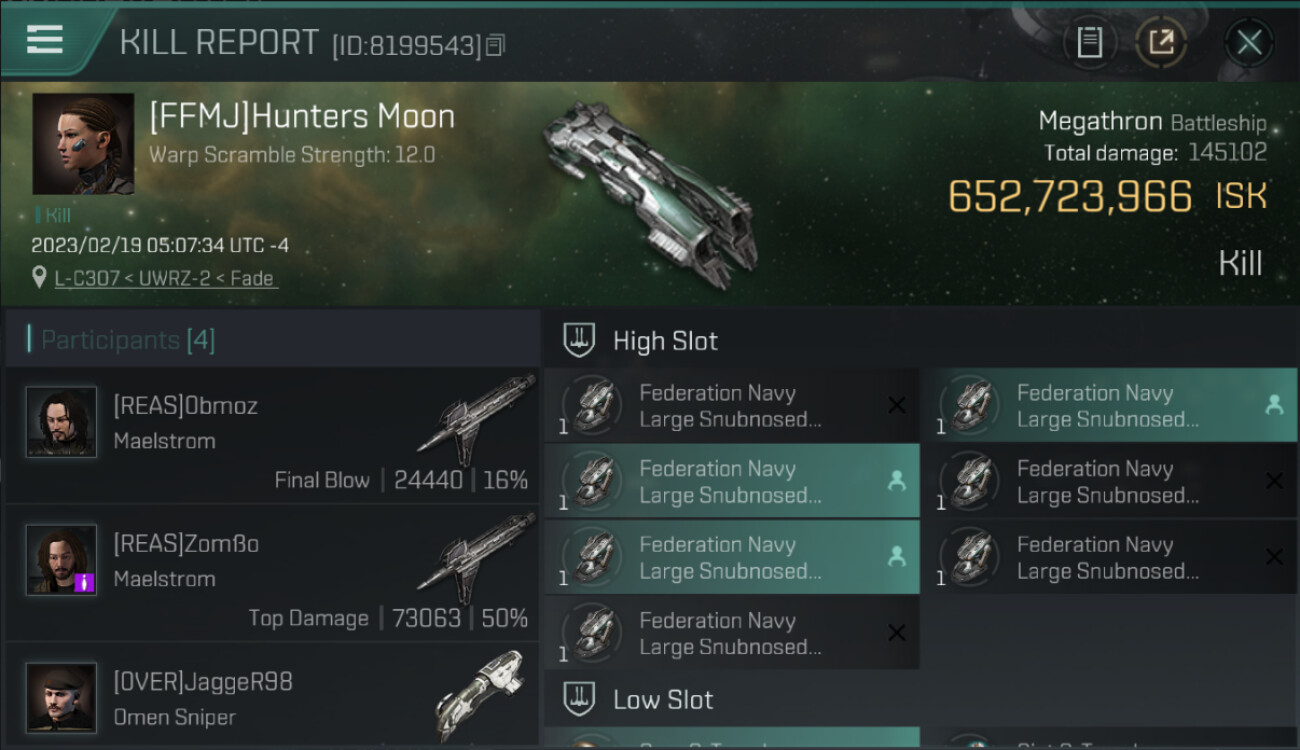1300x750 pixels.
Task: Click the High Slot section header
Action: click(x=665, y=341)
